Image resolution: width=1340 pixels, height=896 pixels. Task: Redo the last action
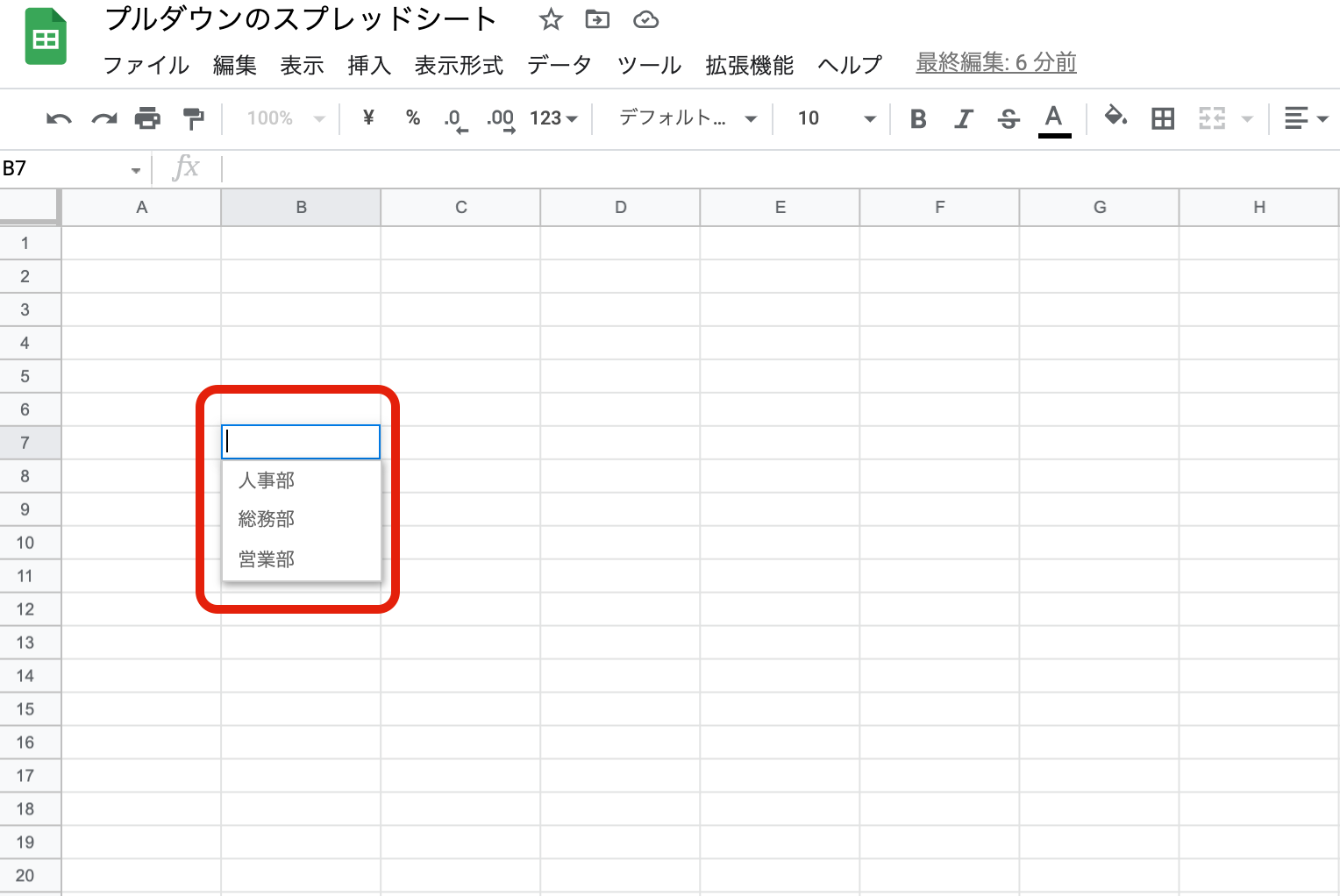[x=104, y=118]
